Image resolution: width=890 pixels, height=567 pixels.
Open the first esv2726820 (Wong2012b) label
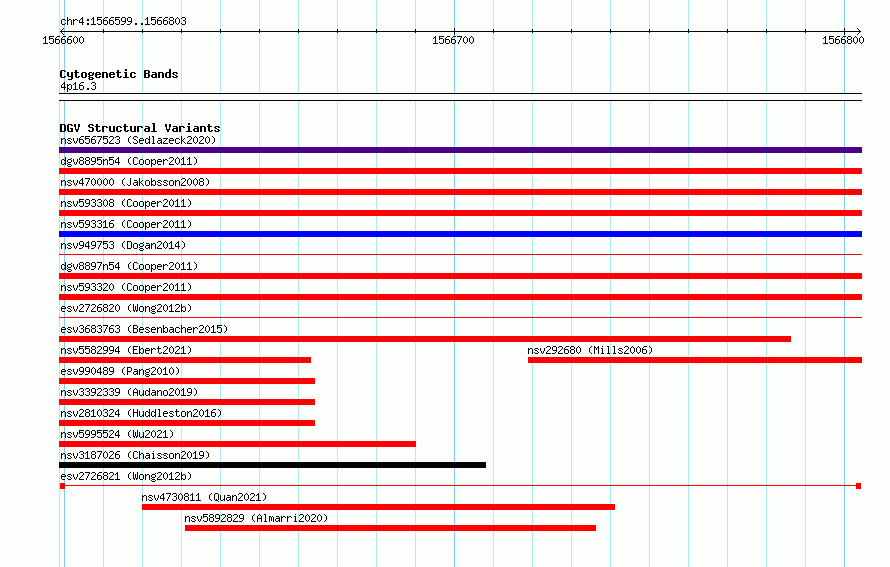click(126, 308)
